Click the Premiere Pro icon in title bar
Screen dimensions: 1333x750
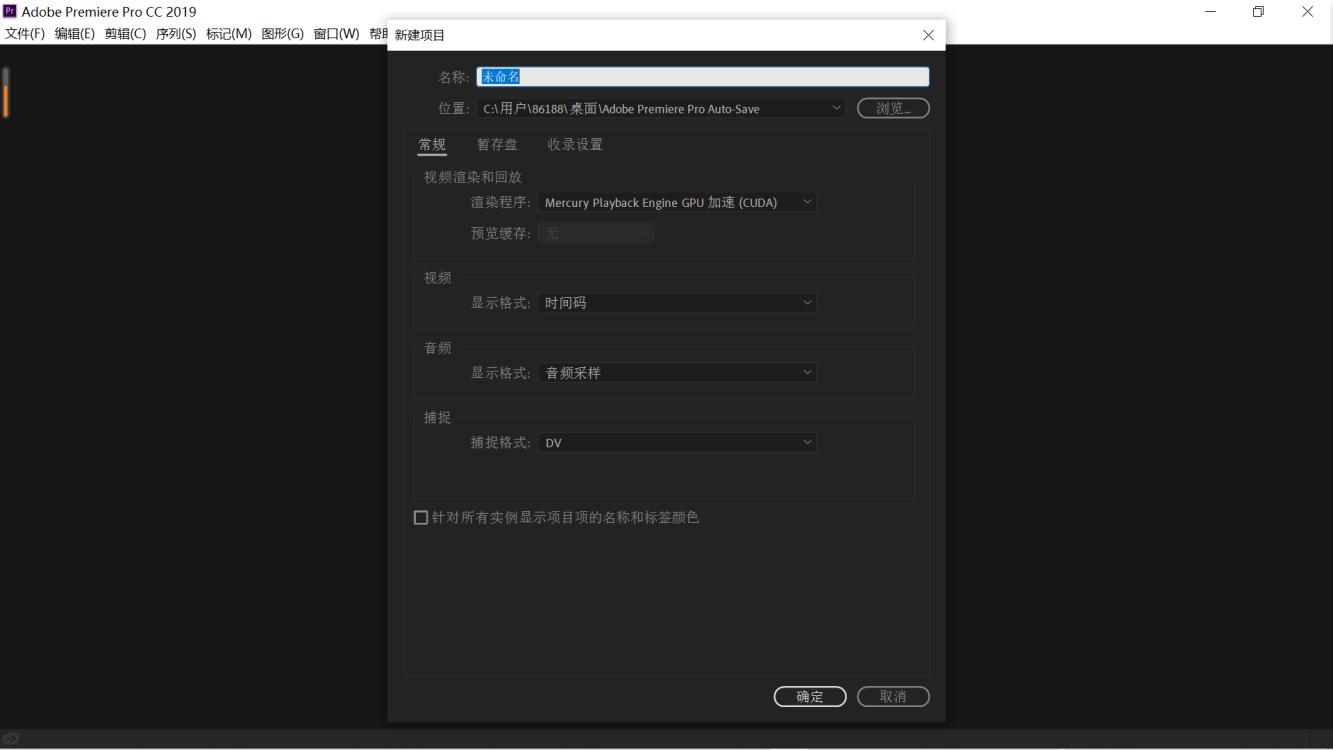point(12,12)
